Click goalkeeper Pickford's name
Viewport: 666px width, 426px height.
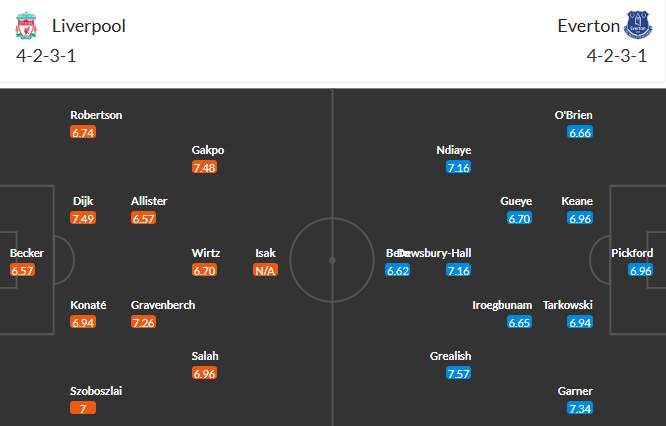click(632, 253)
